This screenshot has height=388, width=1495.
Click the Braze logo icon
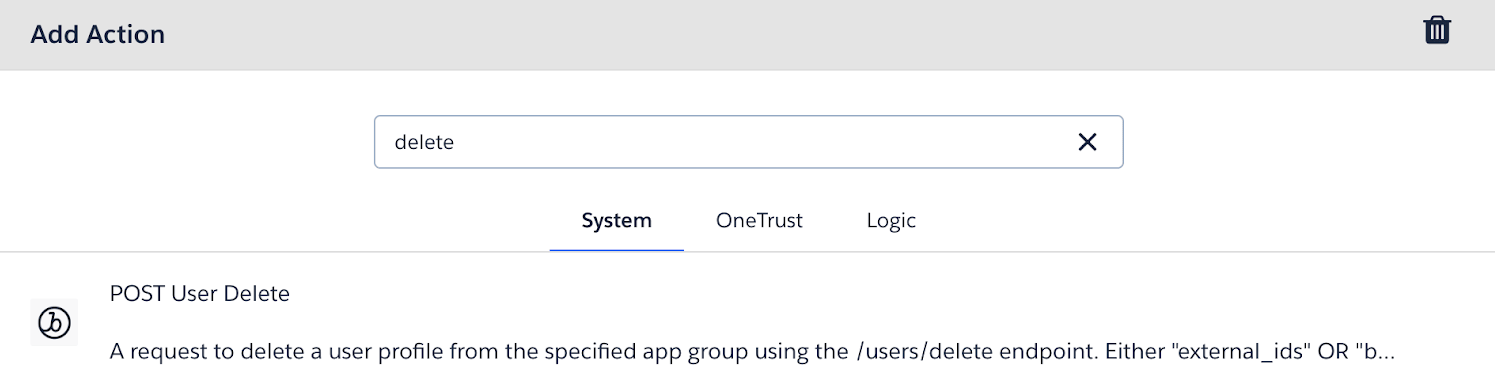54,323
